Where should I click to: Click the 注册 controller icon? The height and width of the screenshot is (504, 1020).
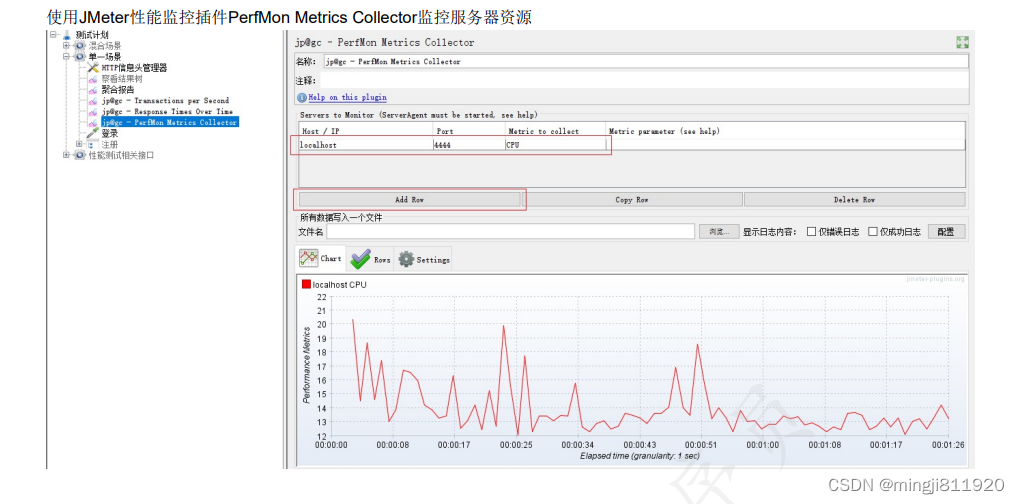91,144
